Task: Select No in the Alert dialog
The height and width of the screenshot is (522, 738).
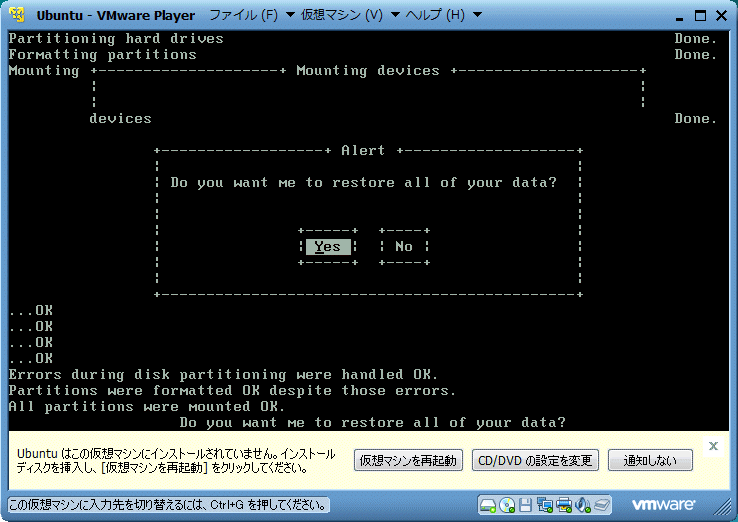Action: click(x=404, y=247)
